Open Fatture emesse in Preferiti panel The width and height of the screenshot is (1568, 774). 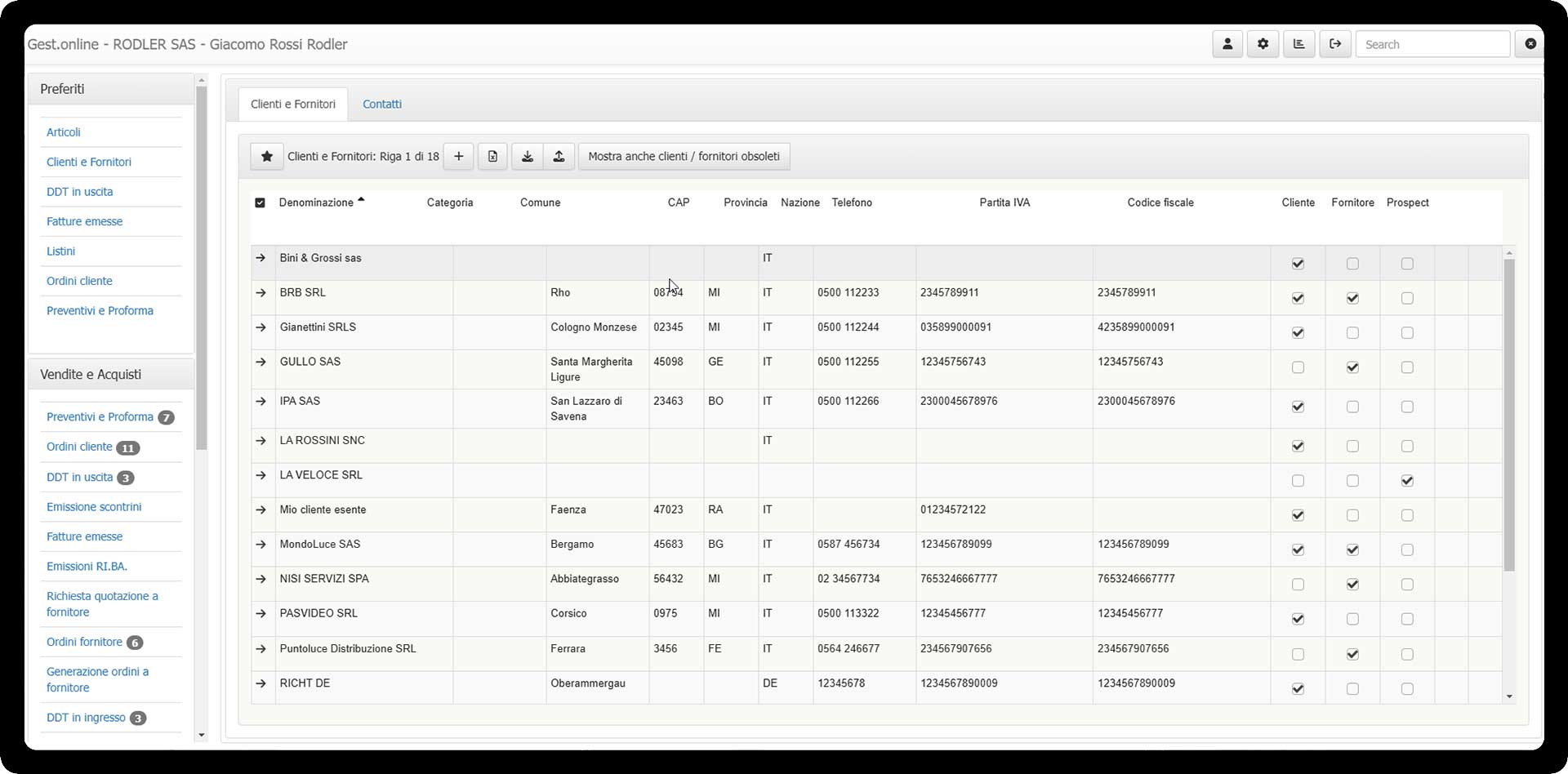pyautogui.click(x=84, y=221)
